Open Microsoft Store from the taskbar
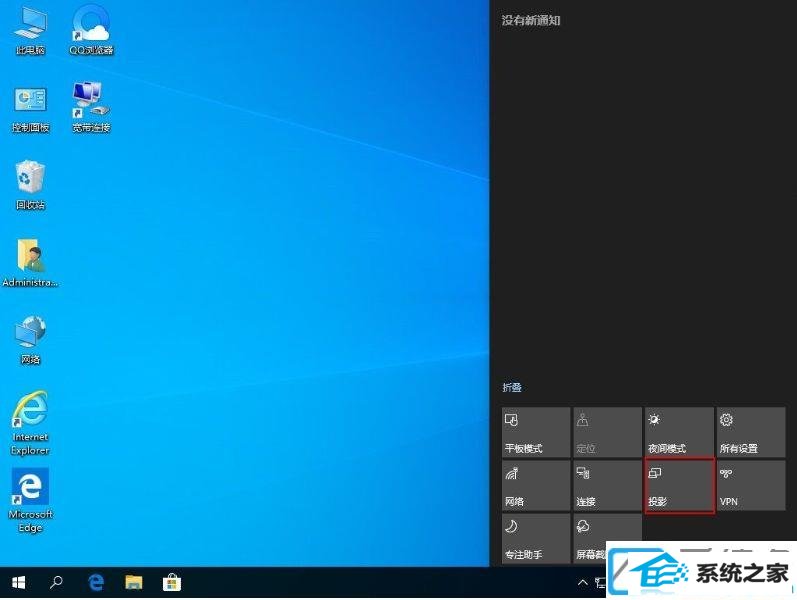Viewport: 797px width, 600px height. 172,583
